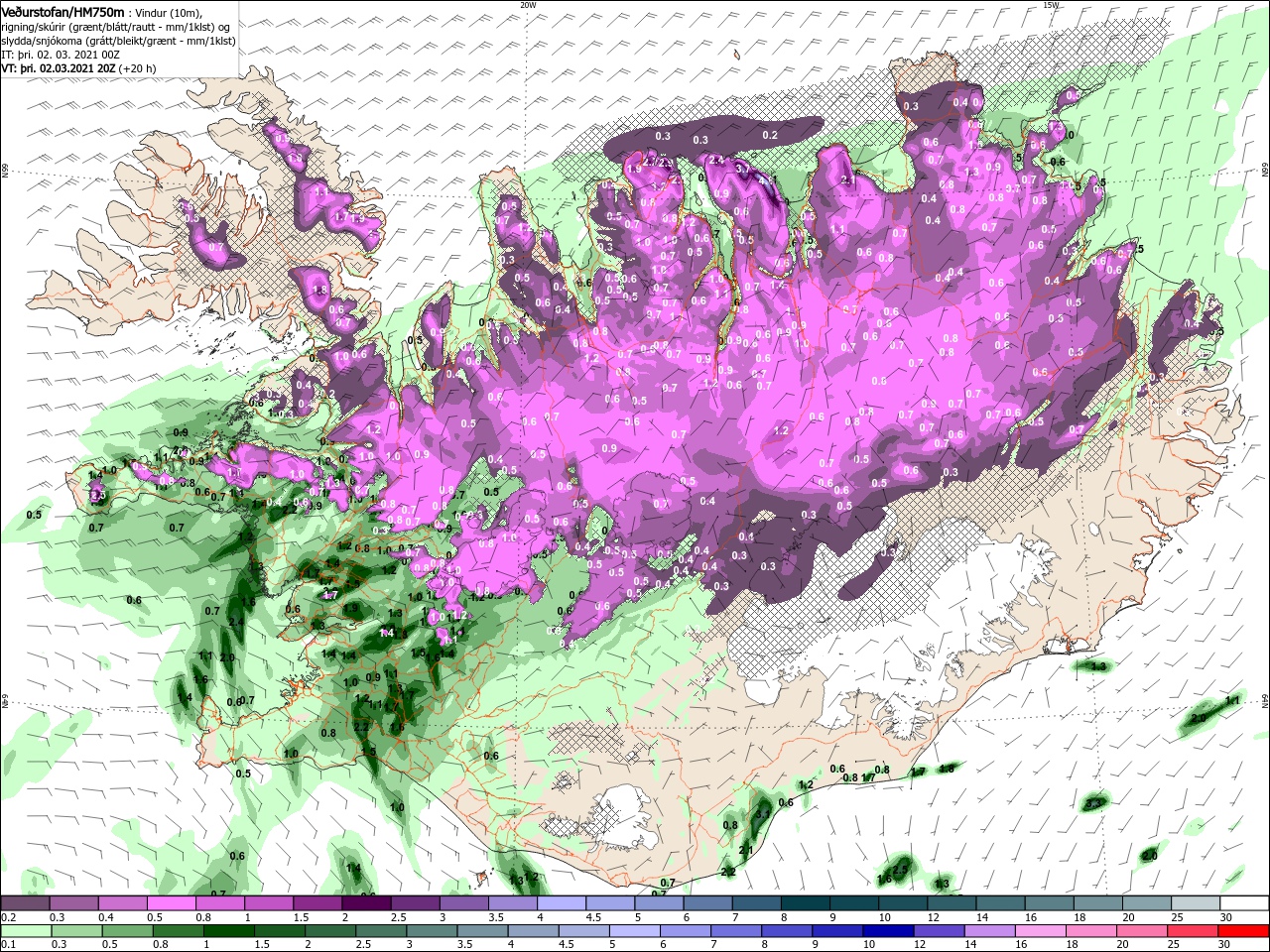Click the 'Veðurstofan/HM750m' title text
The image size is (1270, 952).
[63, 11]
